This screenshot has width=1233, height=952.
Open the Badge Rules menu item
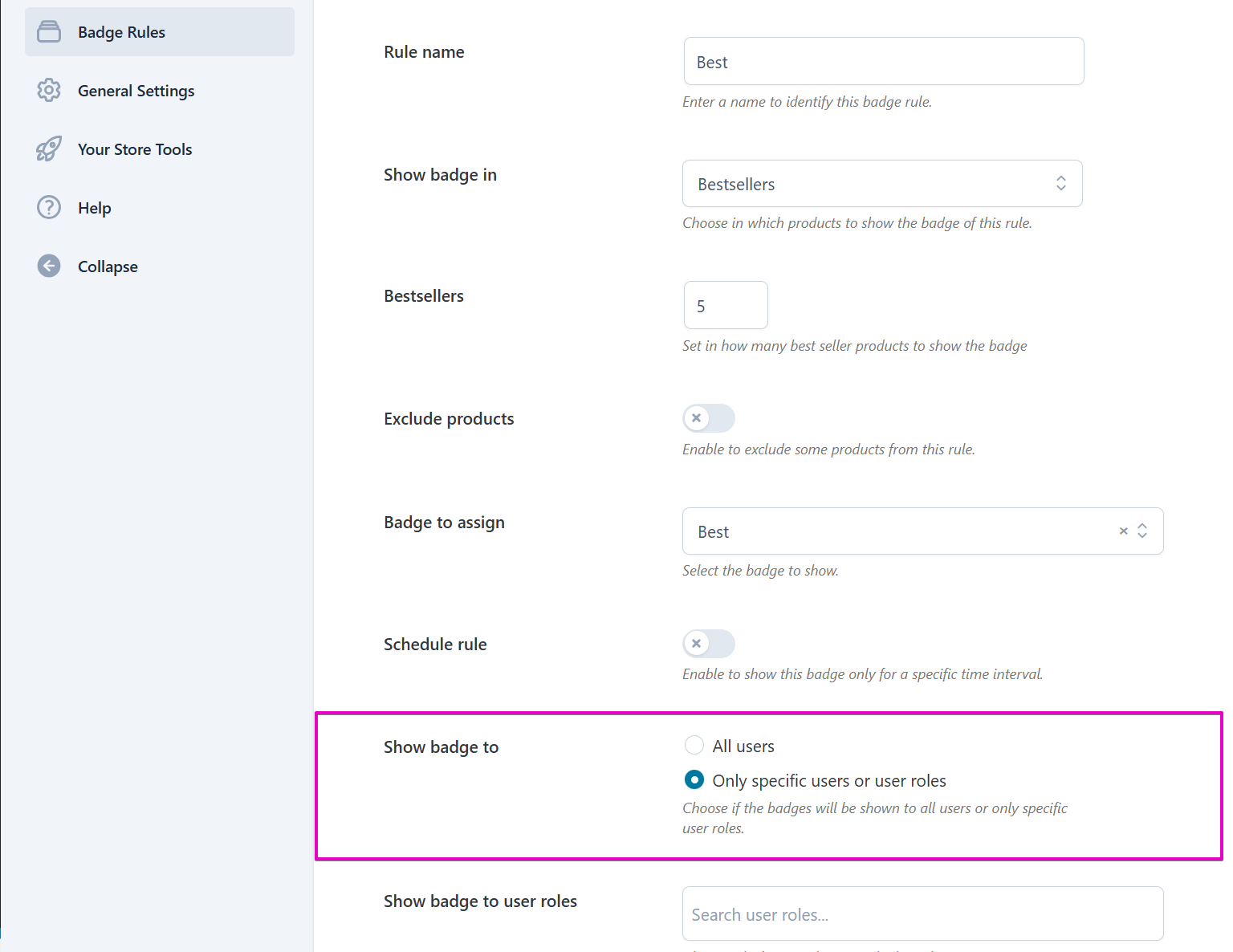click(x=121, y=32)
